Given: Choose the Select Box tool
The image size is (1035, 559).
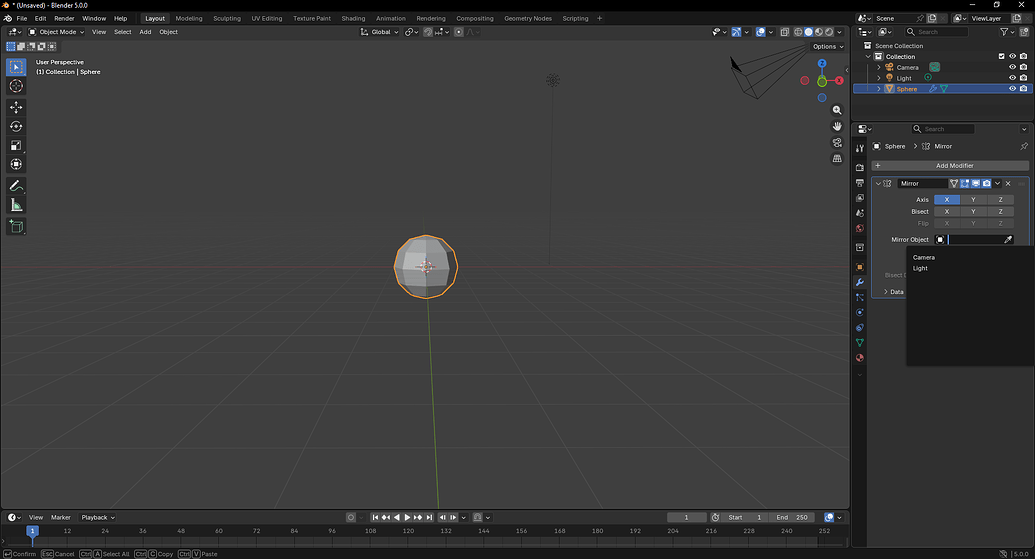Looking at the screenshot, I should pyautogui.click(x=16, y=67).
